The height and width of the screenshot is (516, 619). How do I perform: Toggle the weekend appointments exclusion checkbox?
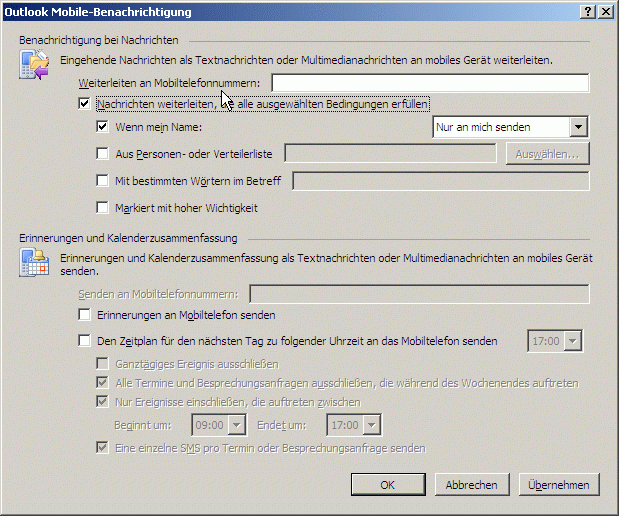click(102, 383)
